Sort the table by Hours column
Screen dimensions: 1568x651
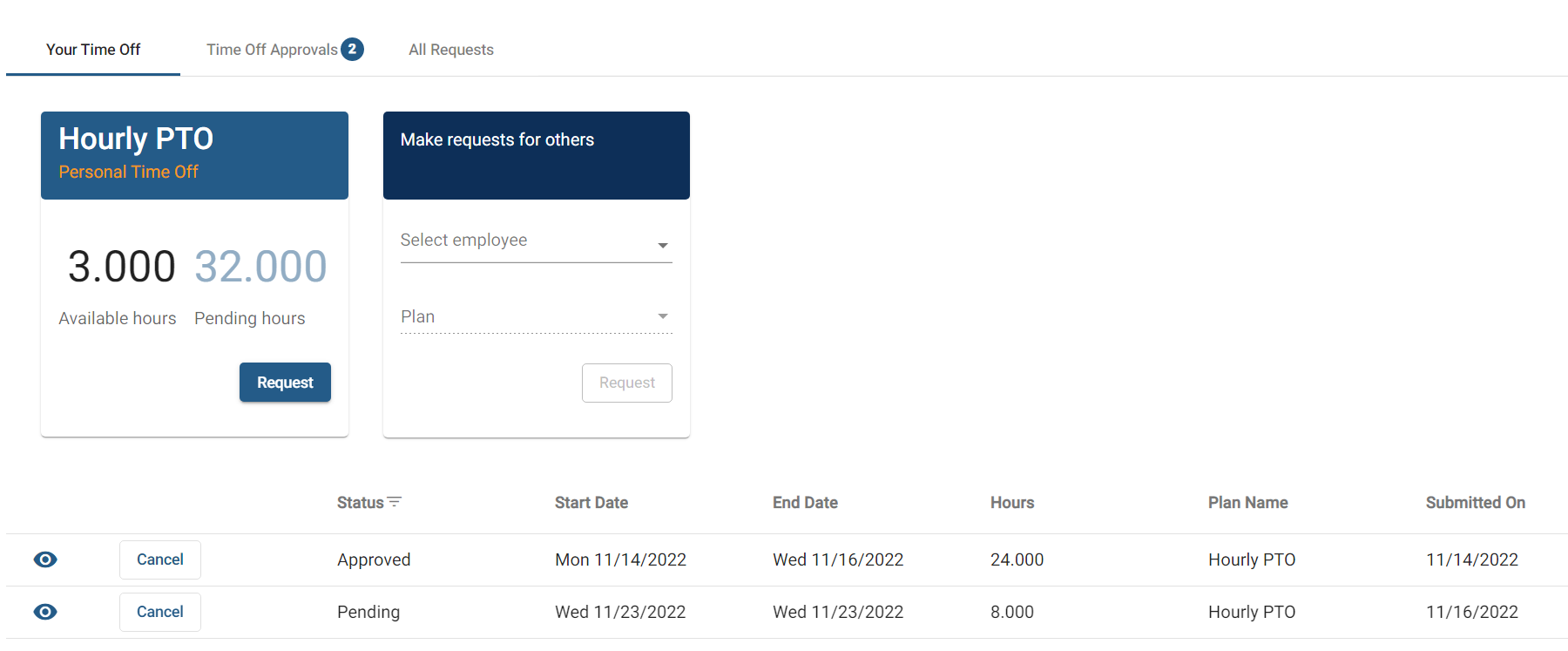pos(1012,503)
